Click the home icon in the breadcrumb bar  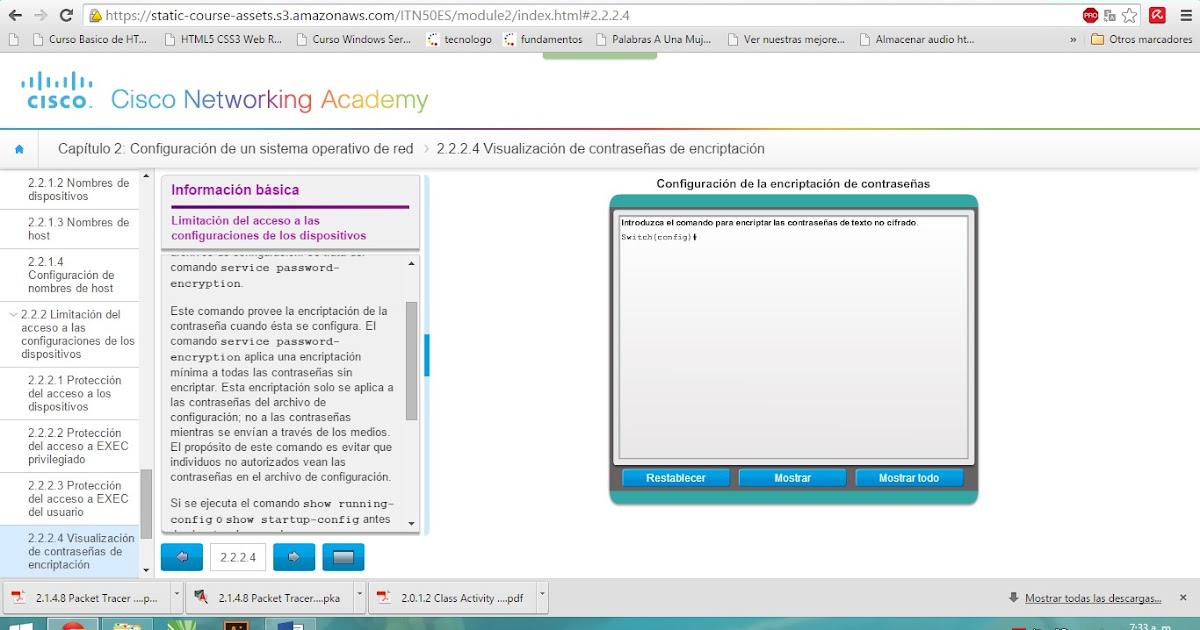tap(19, 148)
